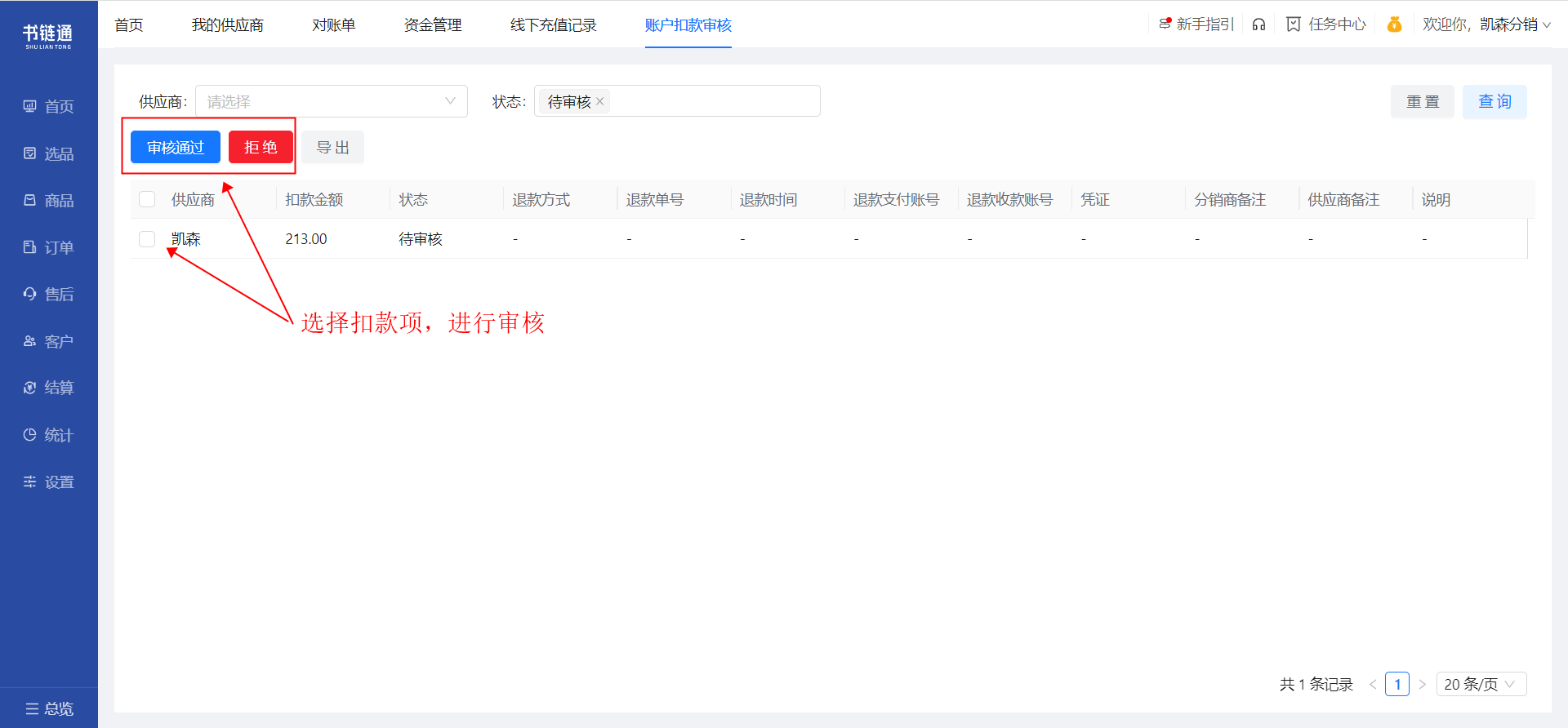This screenshot has height=728, width=1568.
Task: Click the 凭证 column header
Action: 1095,199
